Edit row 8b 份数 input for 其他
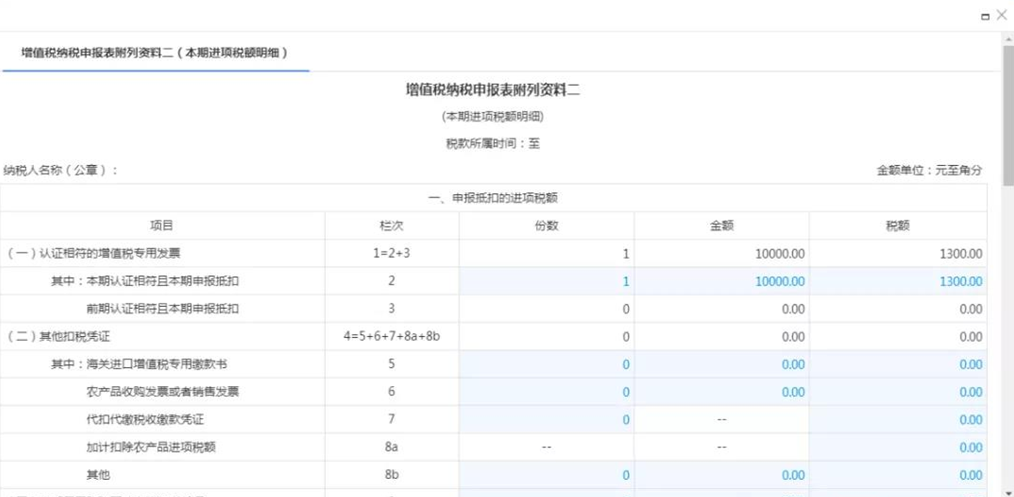 [546, 476]
